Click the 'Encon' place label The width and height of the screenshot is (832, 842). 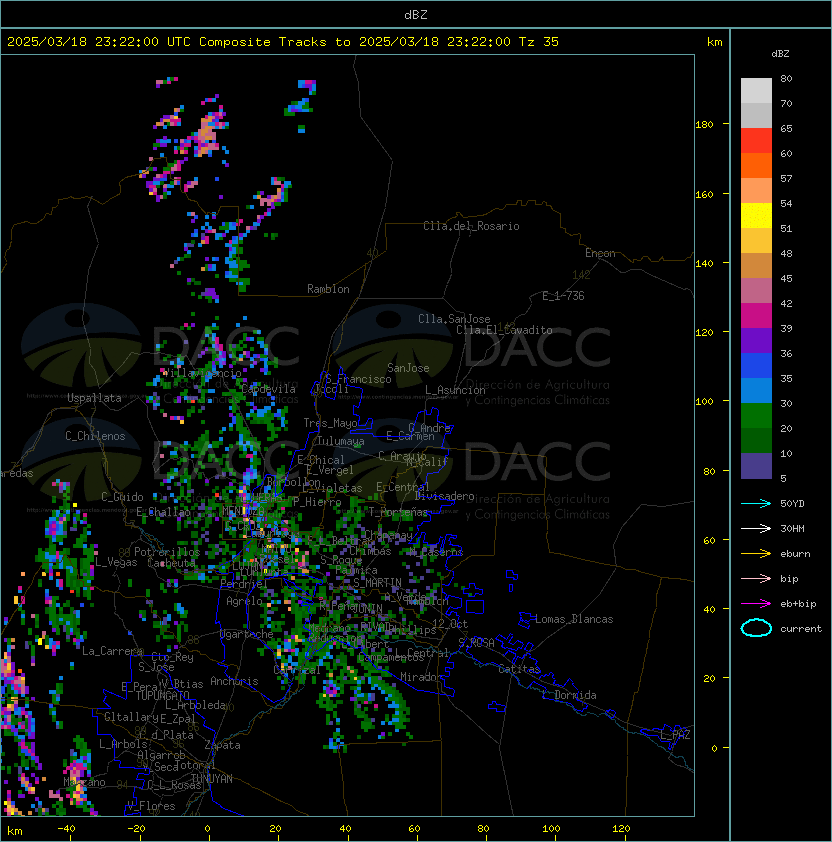click(600, 253)
